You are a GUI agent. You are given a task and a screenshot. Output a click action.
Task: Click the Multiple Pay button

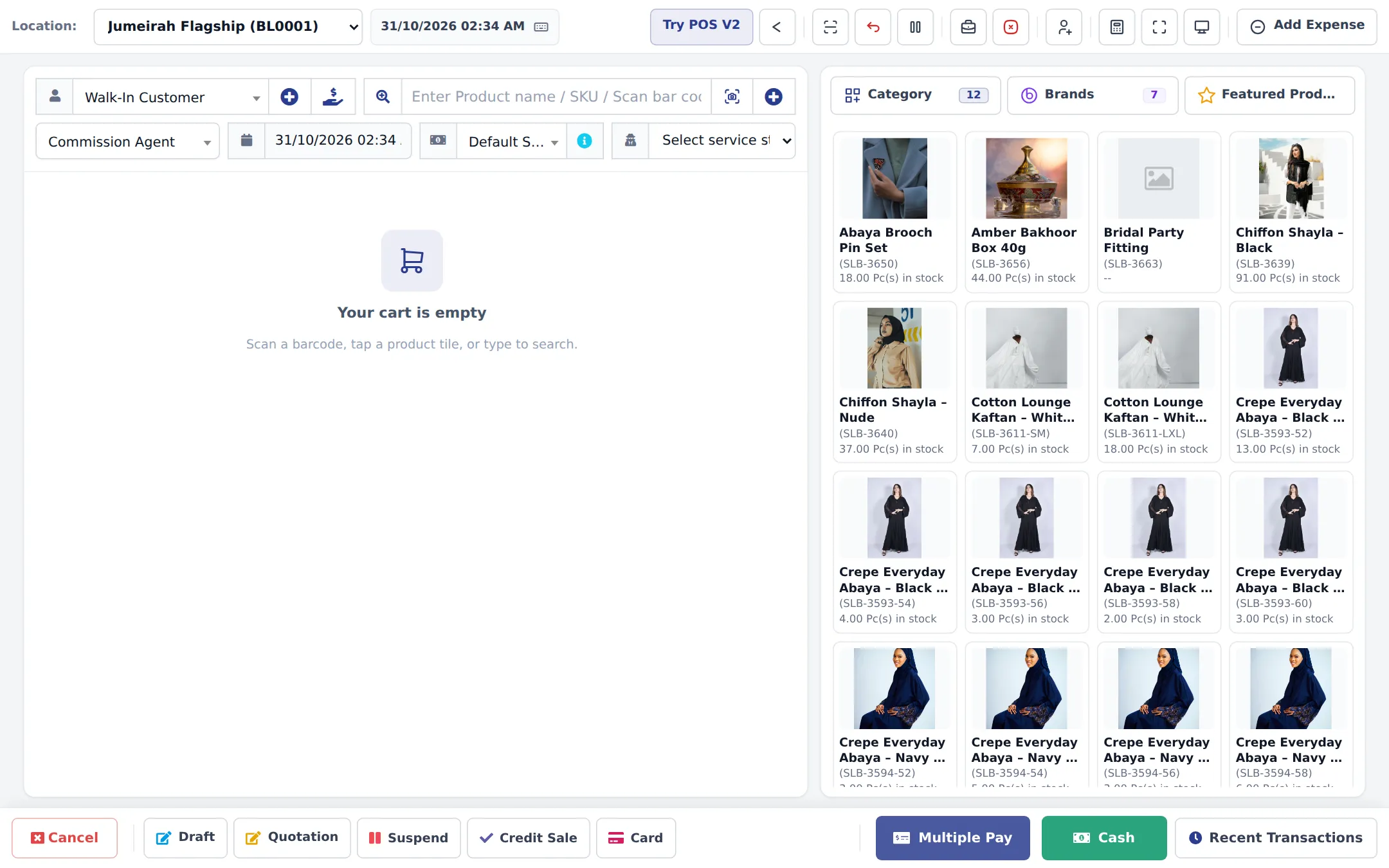(953, 838)
